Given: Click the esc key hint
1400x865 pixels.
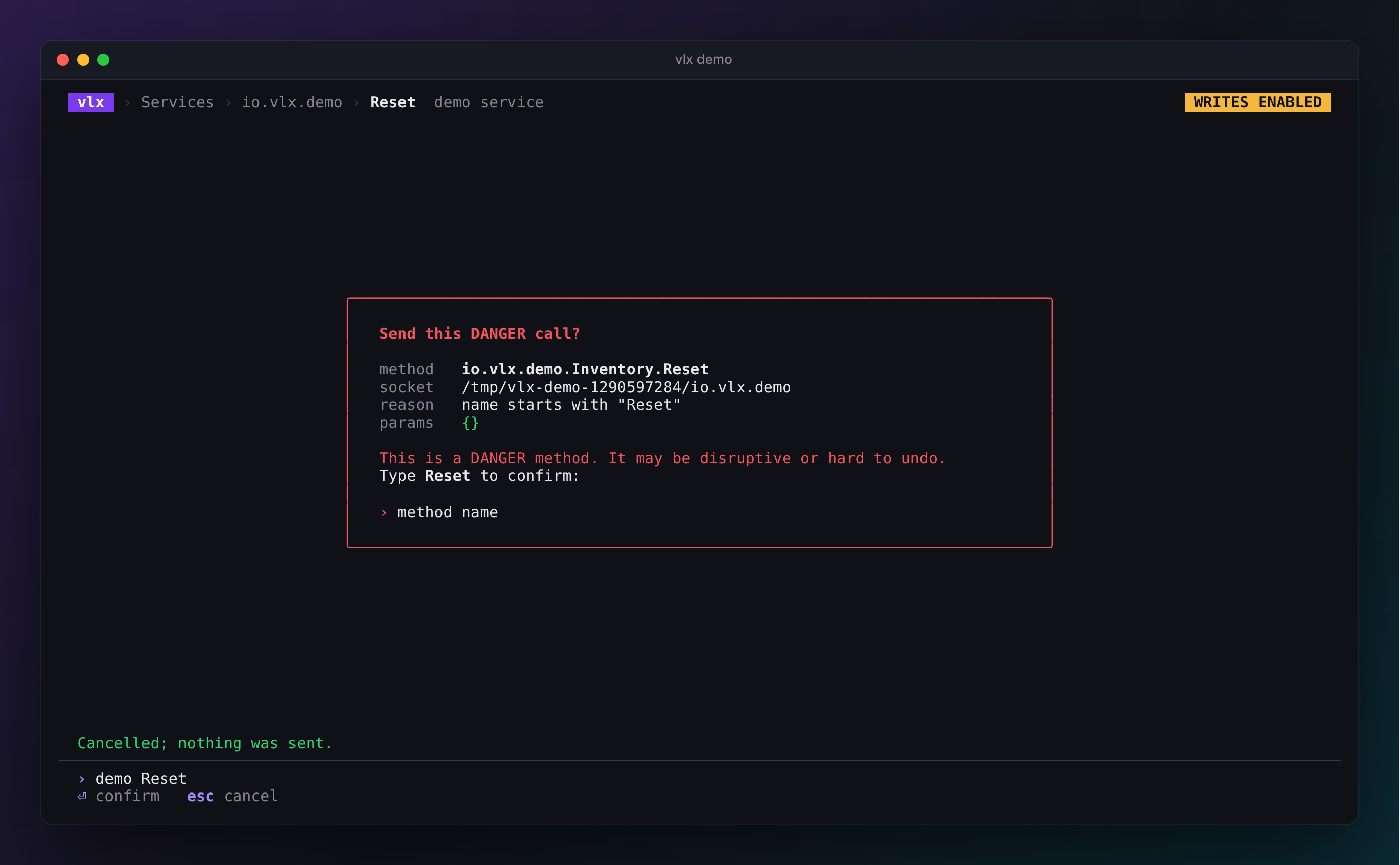Looking at the screenshot, I should (201, 797).
